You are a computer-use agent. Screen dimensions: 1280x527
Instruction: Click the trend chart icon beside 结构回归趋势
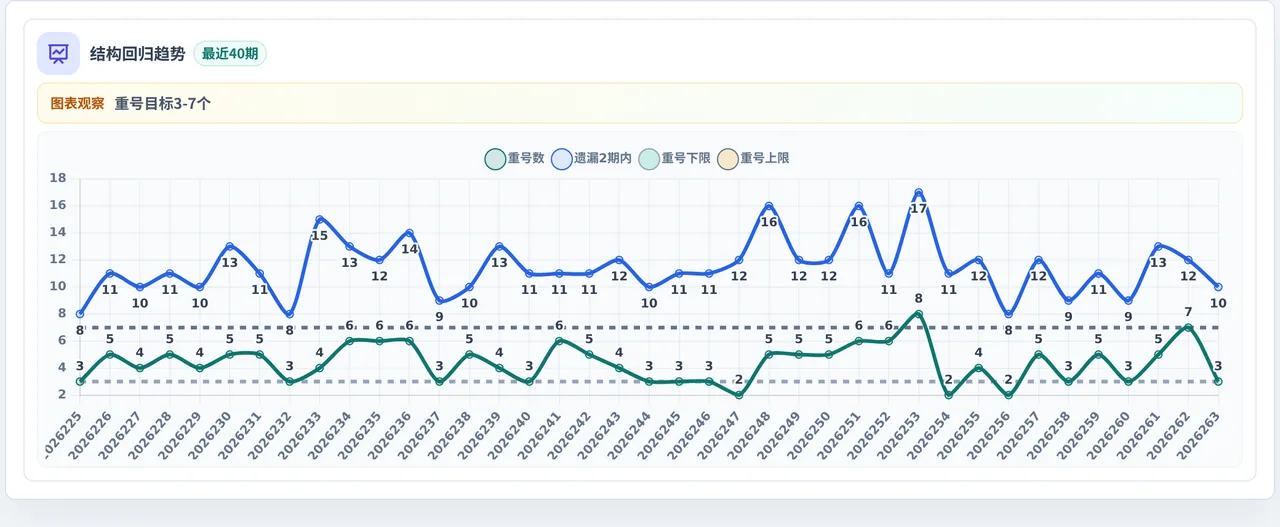[58, 53]
